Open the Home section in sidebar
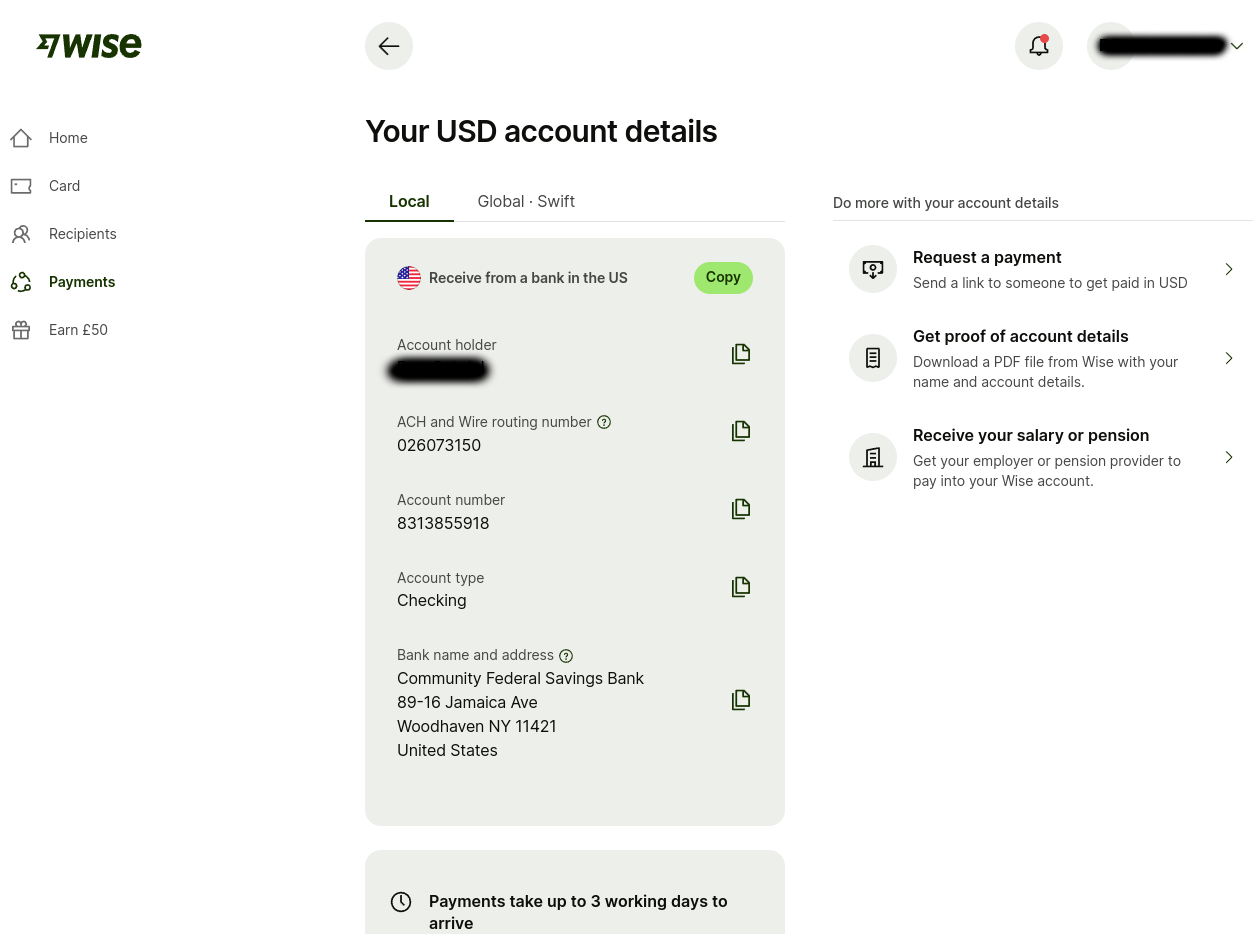1260x934 pixels. pos(68,138)
